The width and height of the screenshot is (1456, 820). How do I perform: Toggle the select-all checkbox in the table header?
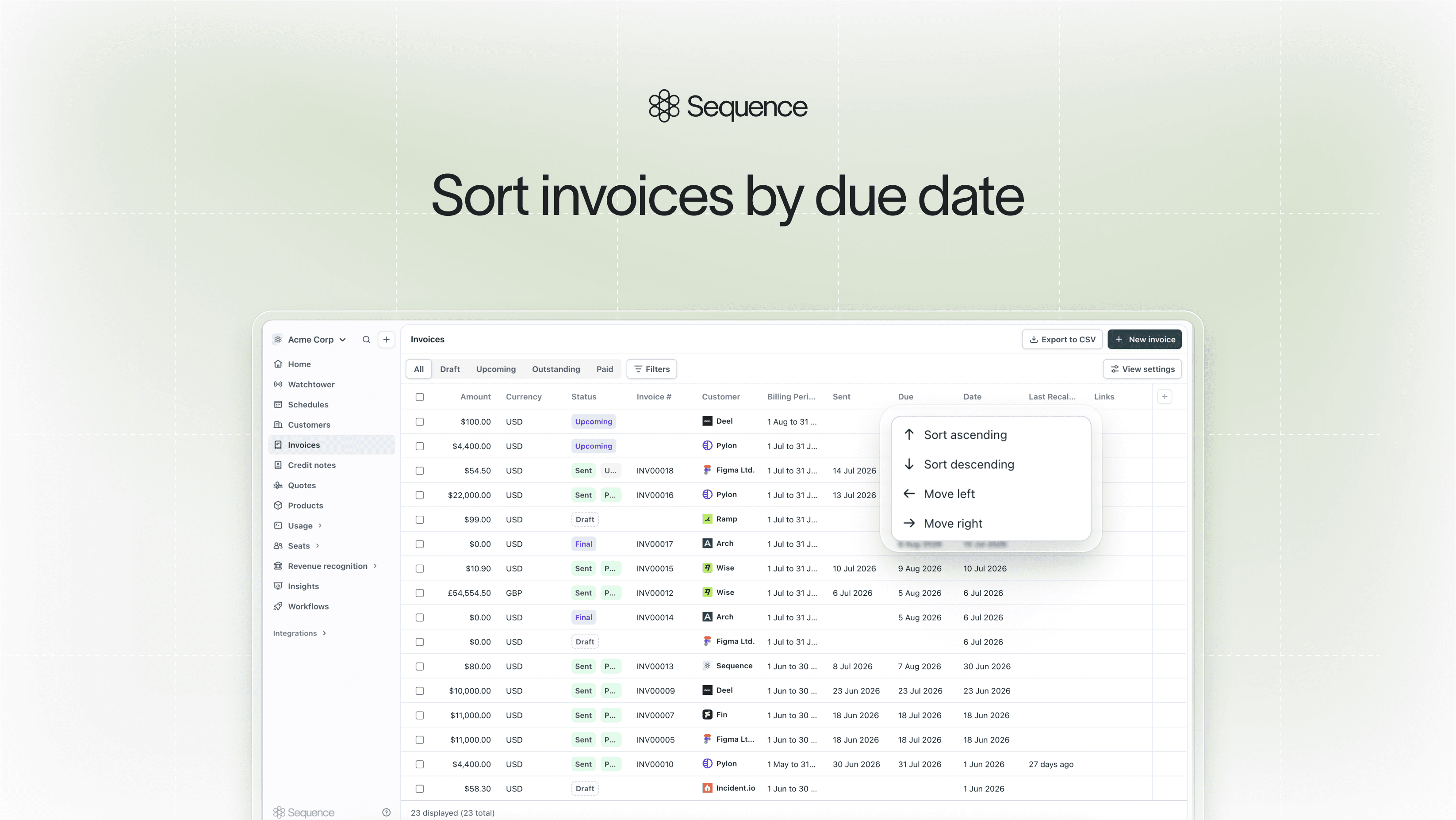point(419,397)
